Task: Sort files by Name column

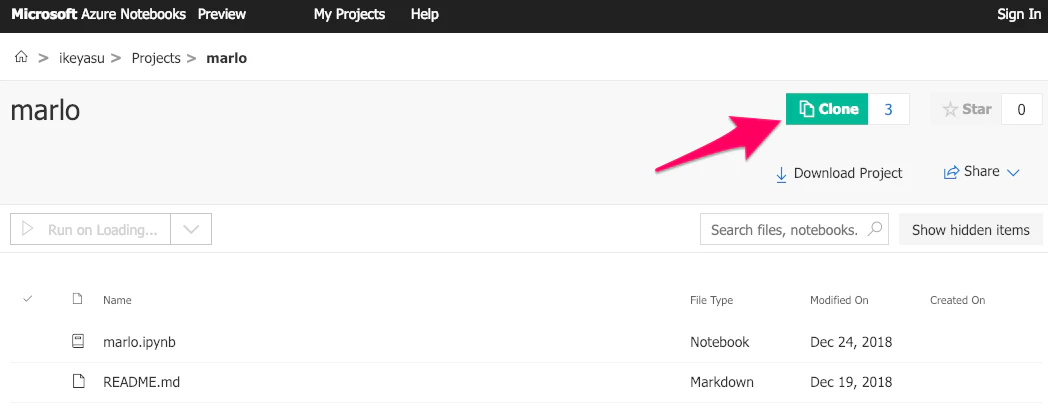Action: click(x=117, y=300)
